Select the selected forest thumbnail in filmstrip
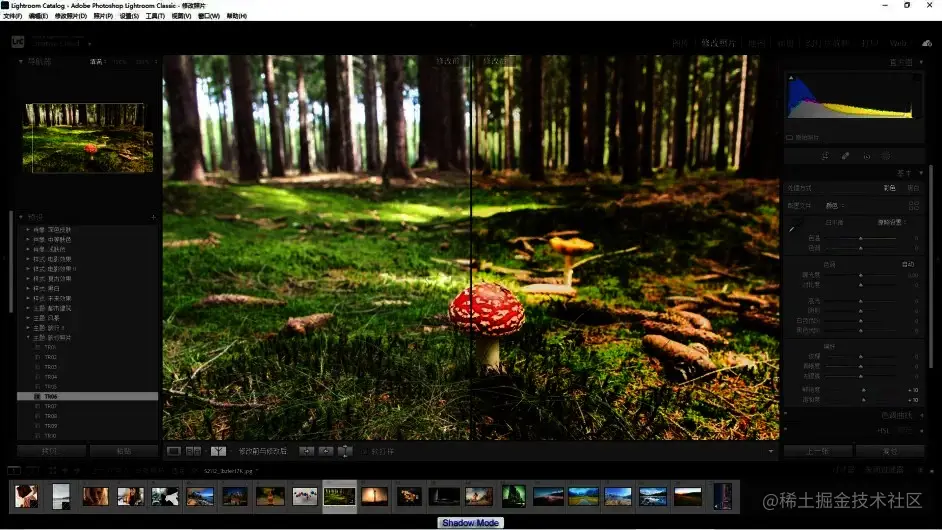 point(339,496)
